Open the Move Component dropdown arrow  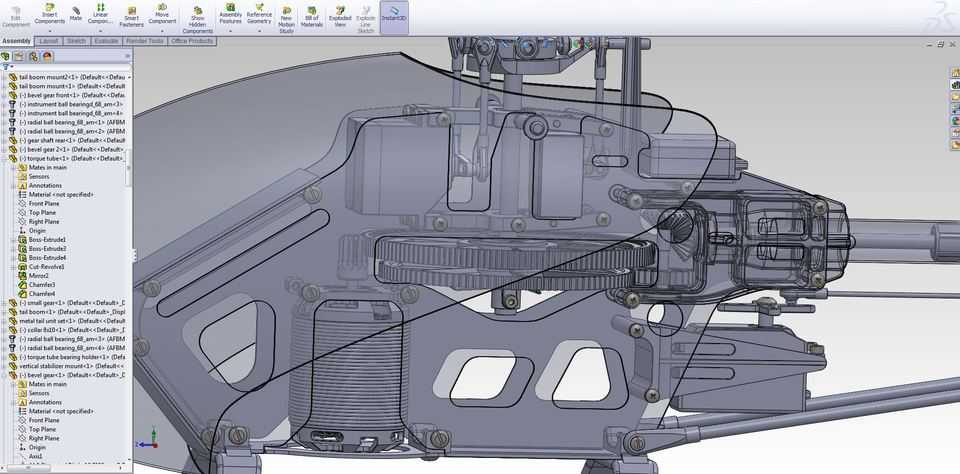162,31
